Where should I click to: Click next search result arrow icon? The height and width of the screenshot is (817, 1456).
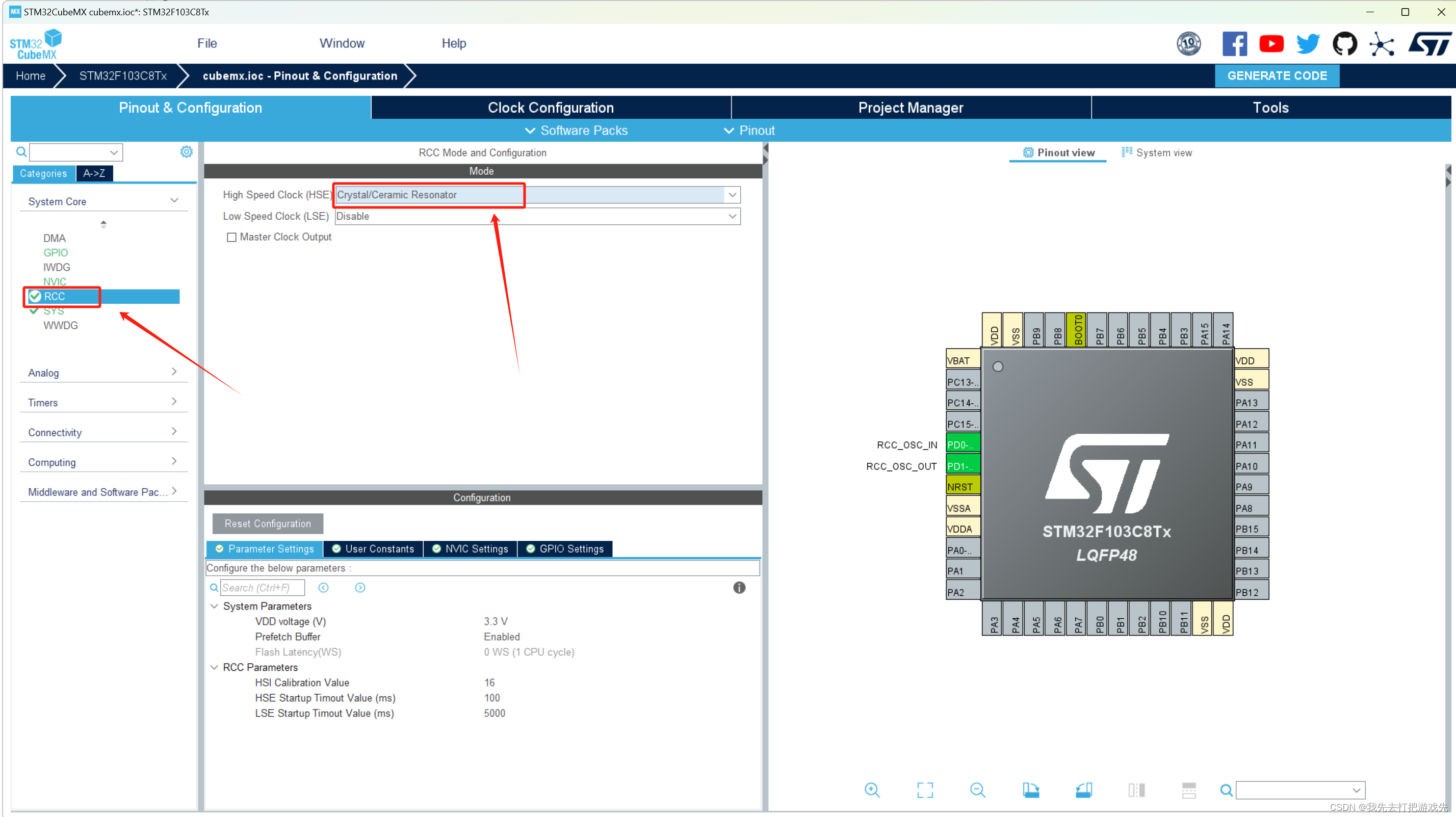[x=360, y=587]
